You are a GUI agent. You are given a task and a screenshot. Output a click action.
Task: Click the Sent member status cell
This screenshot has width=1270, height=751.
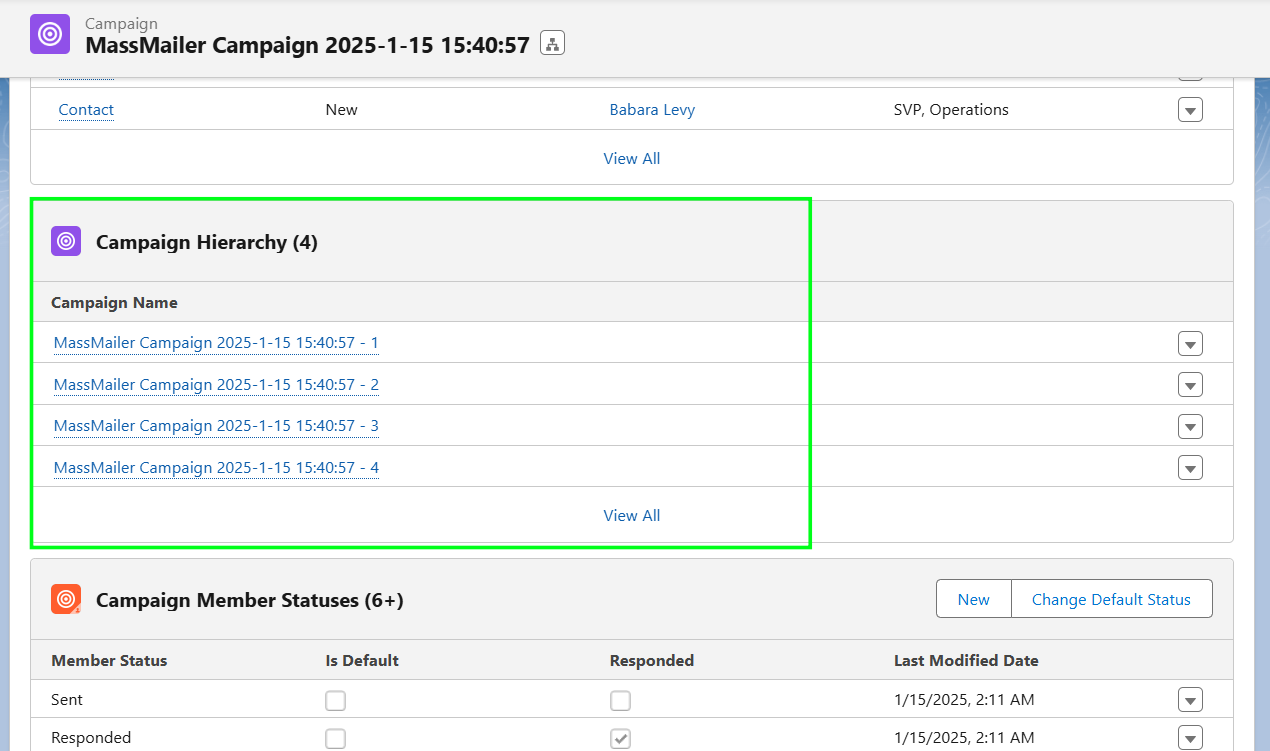(x=67, y=700)
